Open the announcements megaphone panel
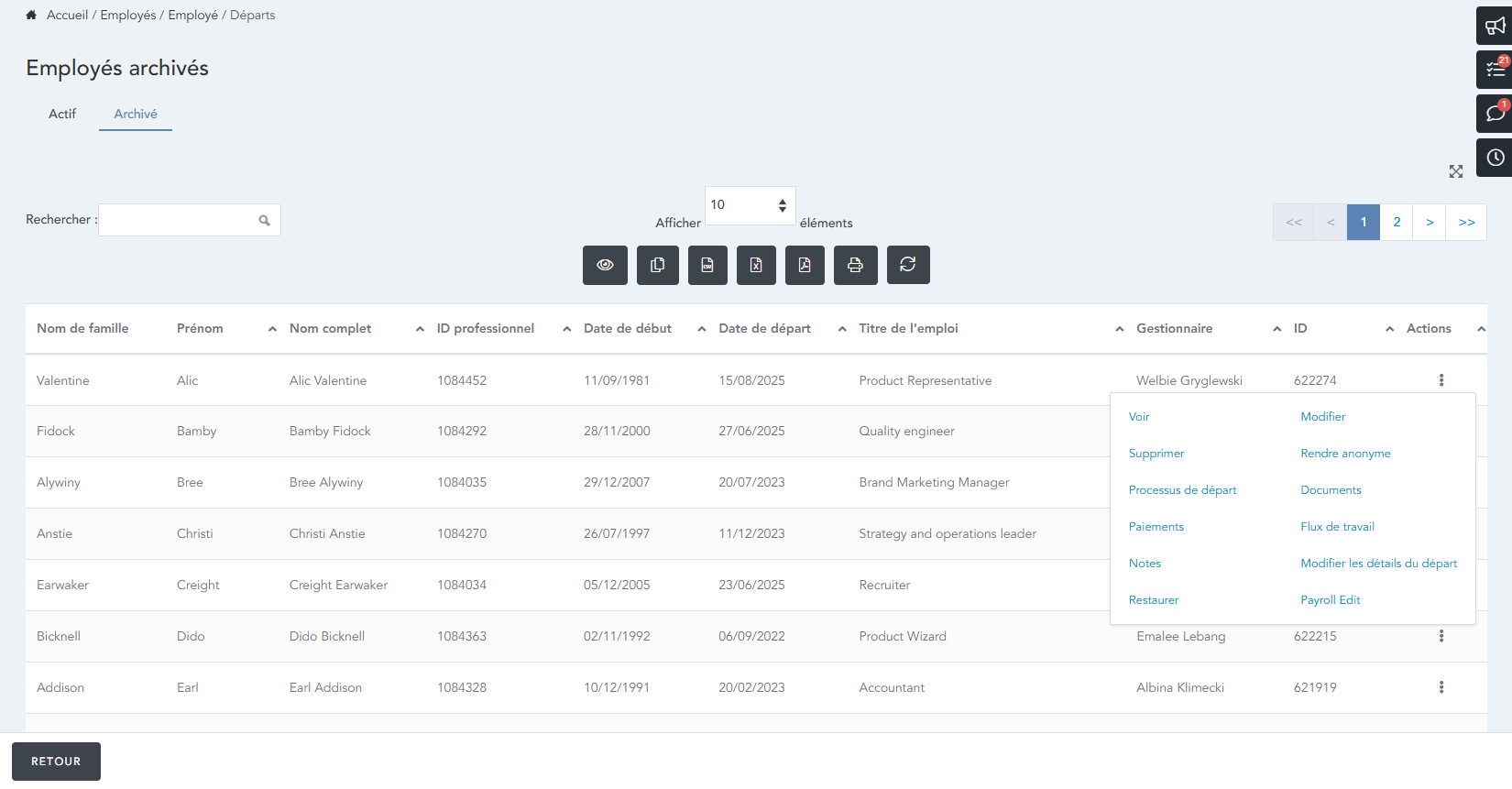The height and width of the screenshot is (789, 1512). pos(1495,26)
